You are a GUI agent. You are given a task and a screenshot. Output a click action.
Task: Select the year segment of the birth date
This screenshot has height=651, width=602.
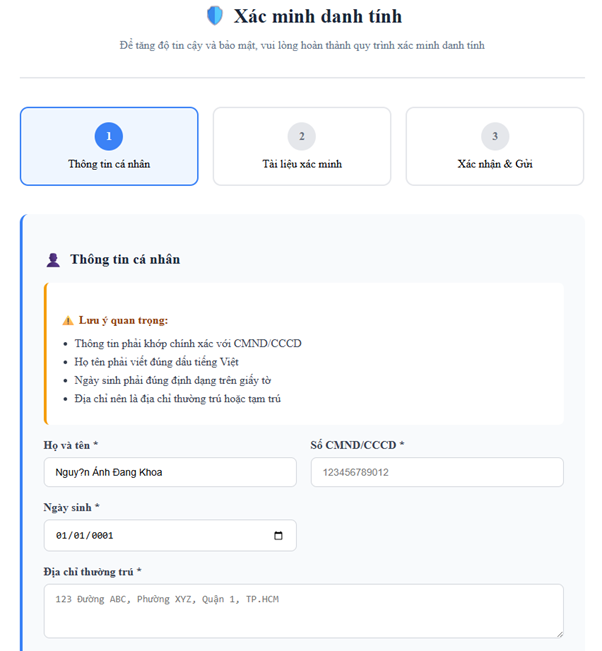coord(112,535)
